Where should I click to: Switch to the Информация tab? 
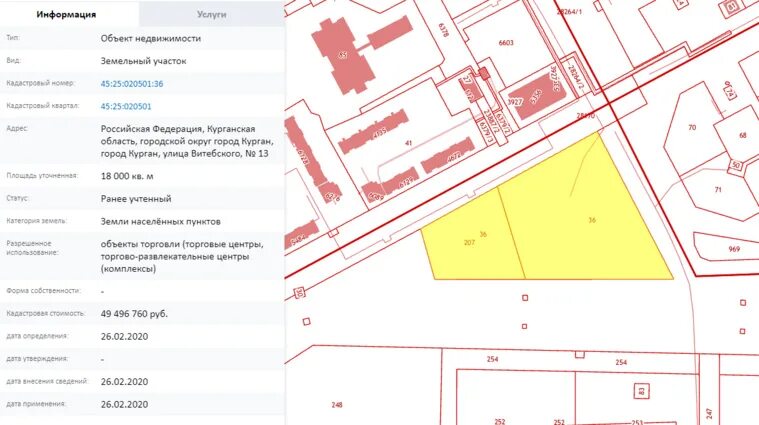[66, 14]
